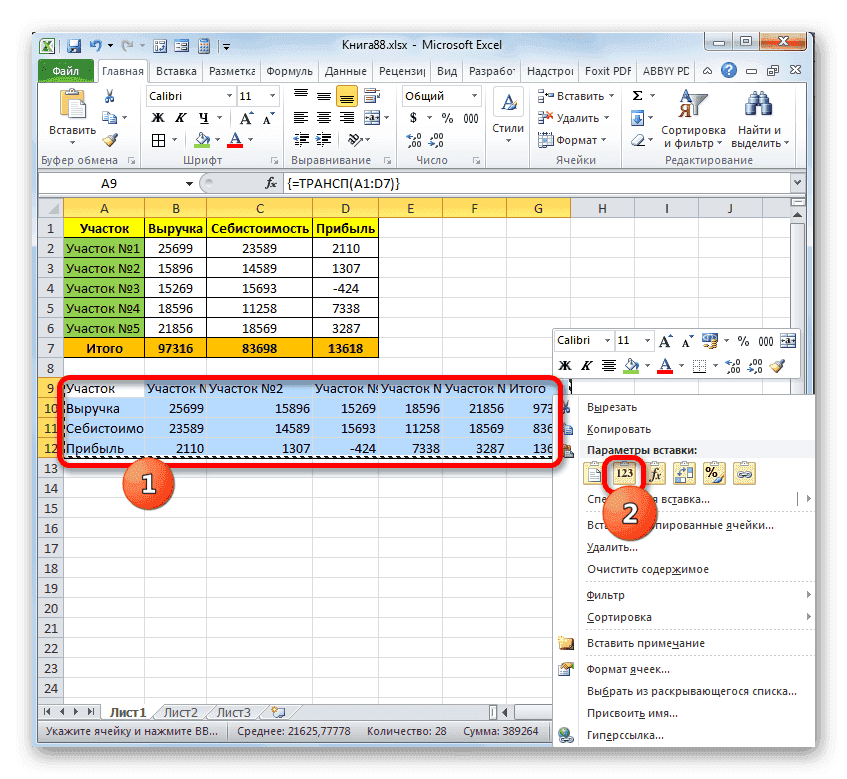847x779 pixels.
Task: Select the paste Link clipboard icon
Action: [x=744, y=472]
